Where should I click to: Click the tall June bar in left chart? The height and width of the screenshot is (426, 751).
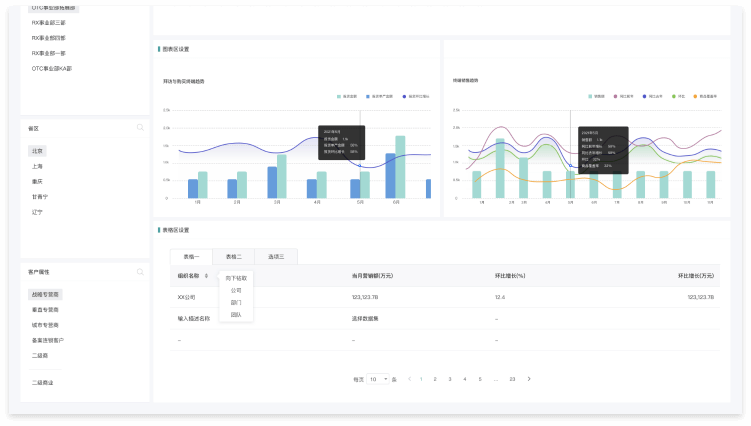point(400,167)
